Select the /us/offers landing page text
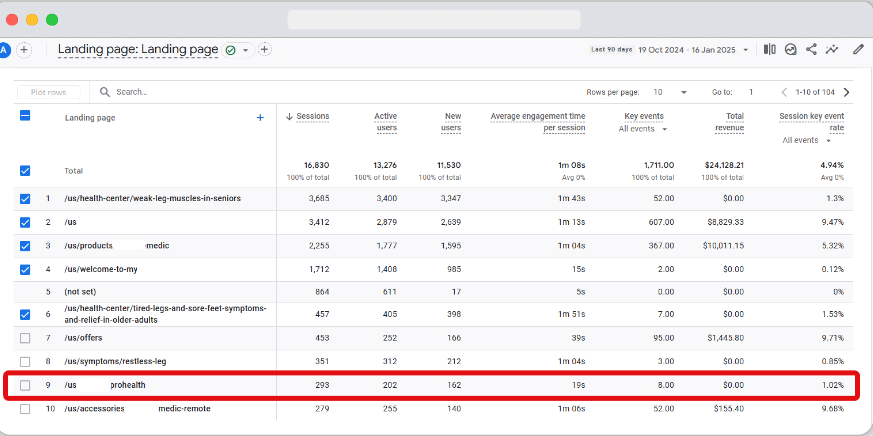Image resolution: width=873 pixels, height=436 pixels. [x=84, y=338]
